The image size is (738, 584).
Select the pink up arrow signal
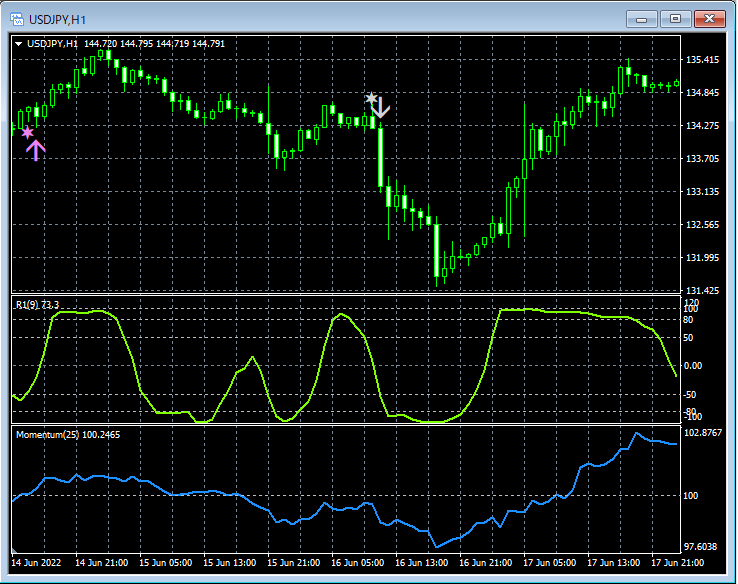[36, 151]
